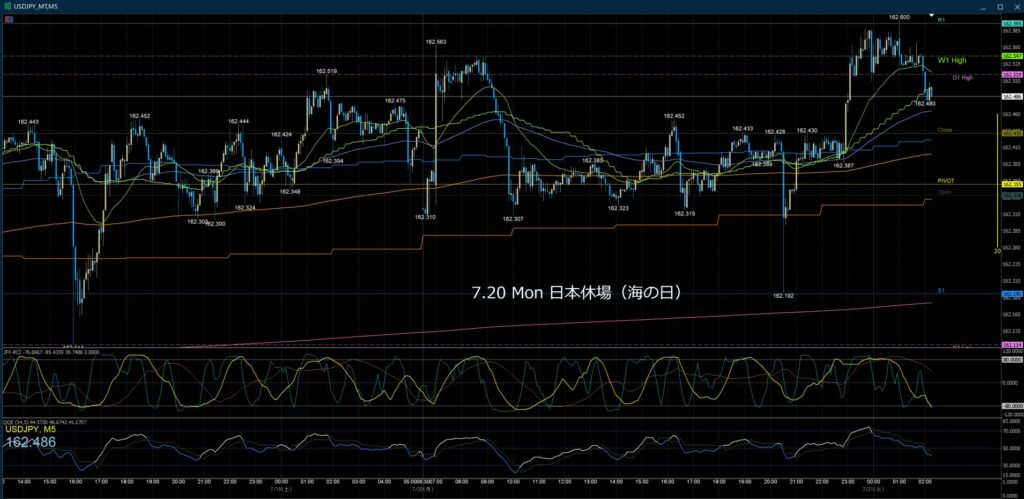Screen dimensions: 1024x499
Task: Click the green chart icon in title bar
Action: [x=6, y=6]
